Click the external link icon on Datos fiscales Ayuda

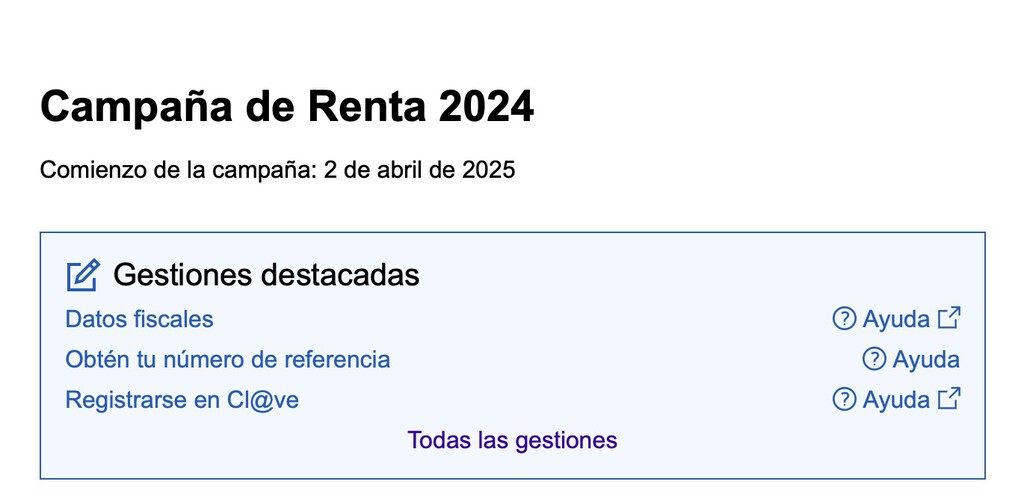point(950,318)
